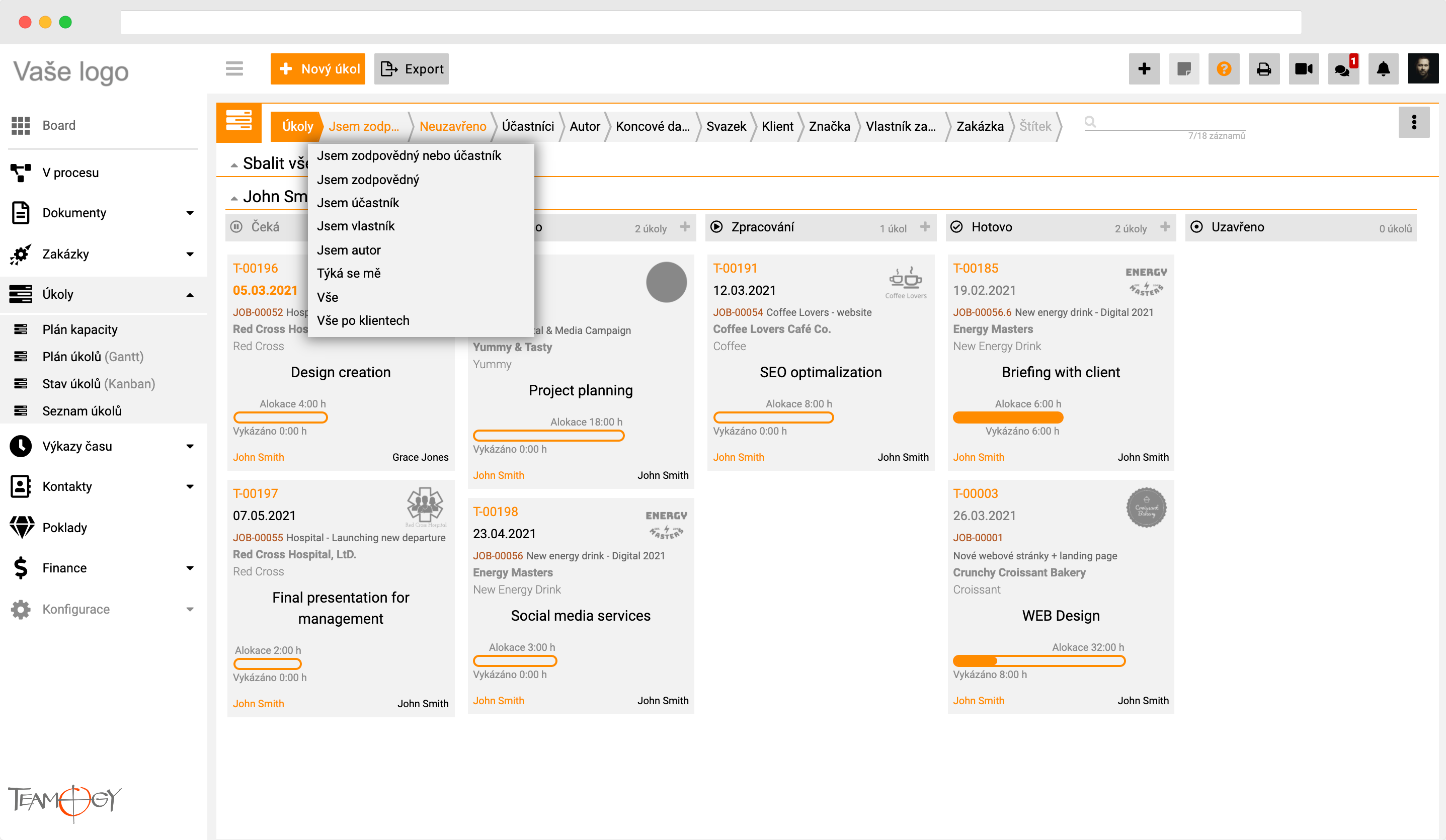Open chat messages icon with badge
1446x840 pixels.
pyautogui.click(x=1343, y=69)
